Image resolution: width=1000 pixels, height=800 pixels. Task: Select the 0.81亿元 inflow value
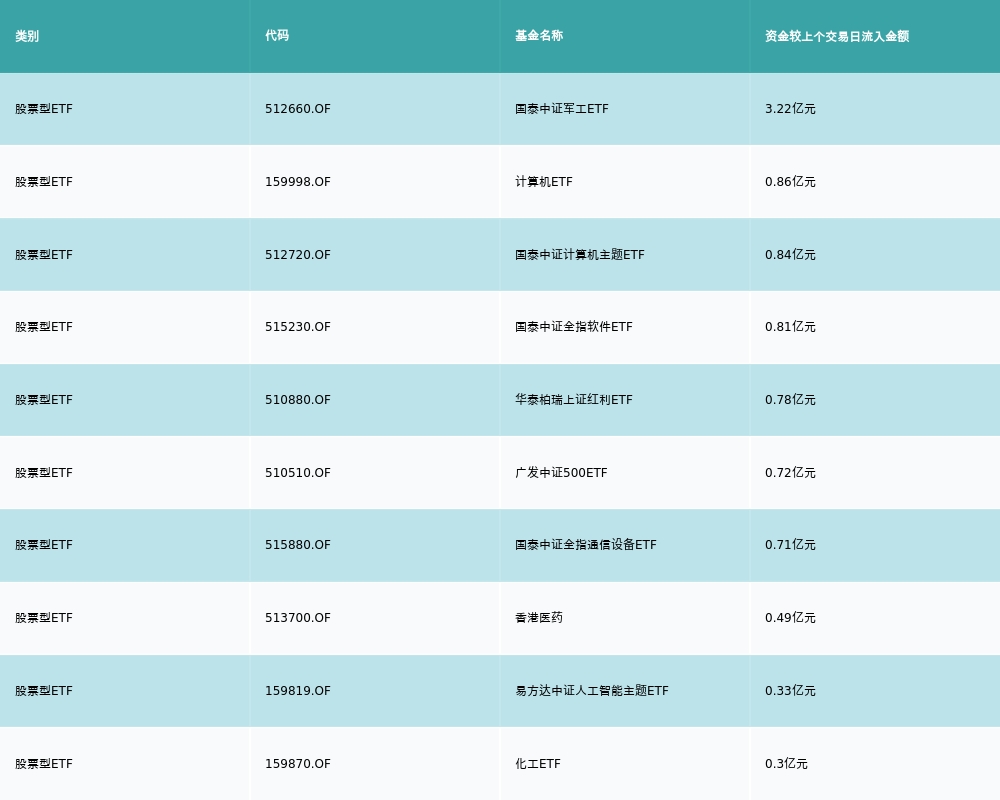click(x=790, y=327)
